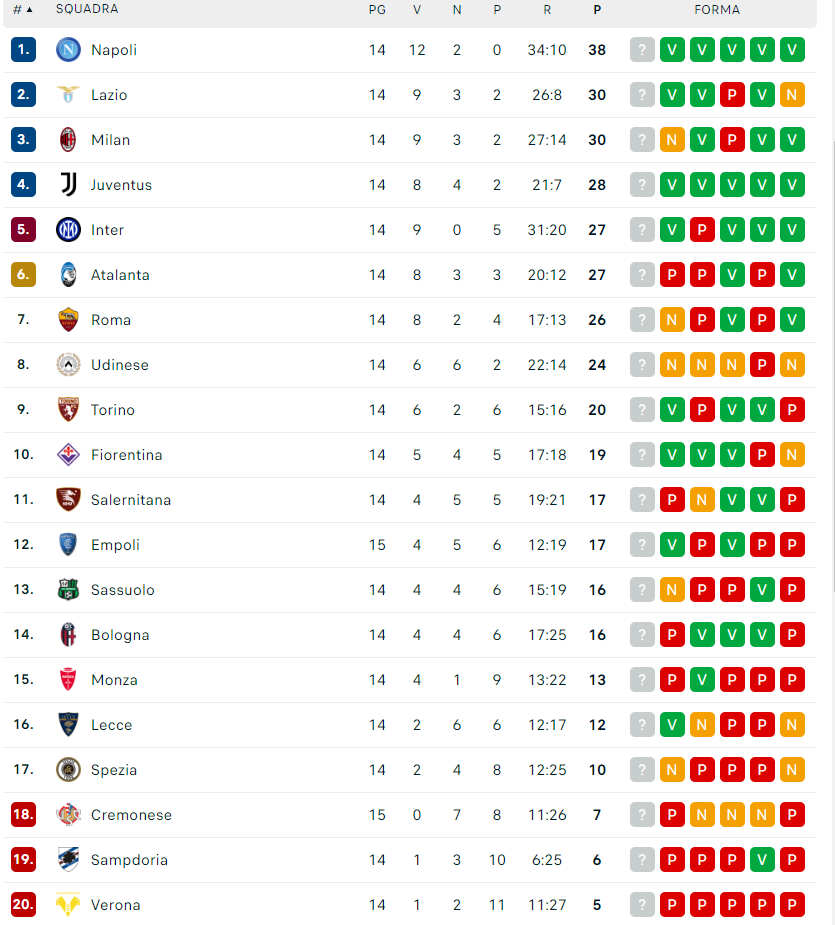Image resolution: width=835 pixels, height=925 pixels.
Task: Click Sampdoria's green V win form box
Action: tap(762, 860)
